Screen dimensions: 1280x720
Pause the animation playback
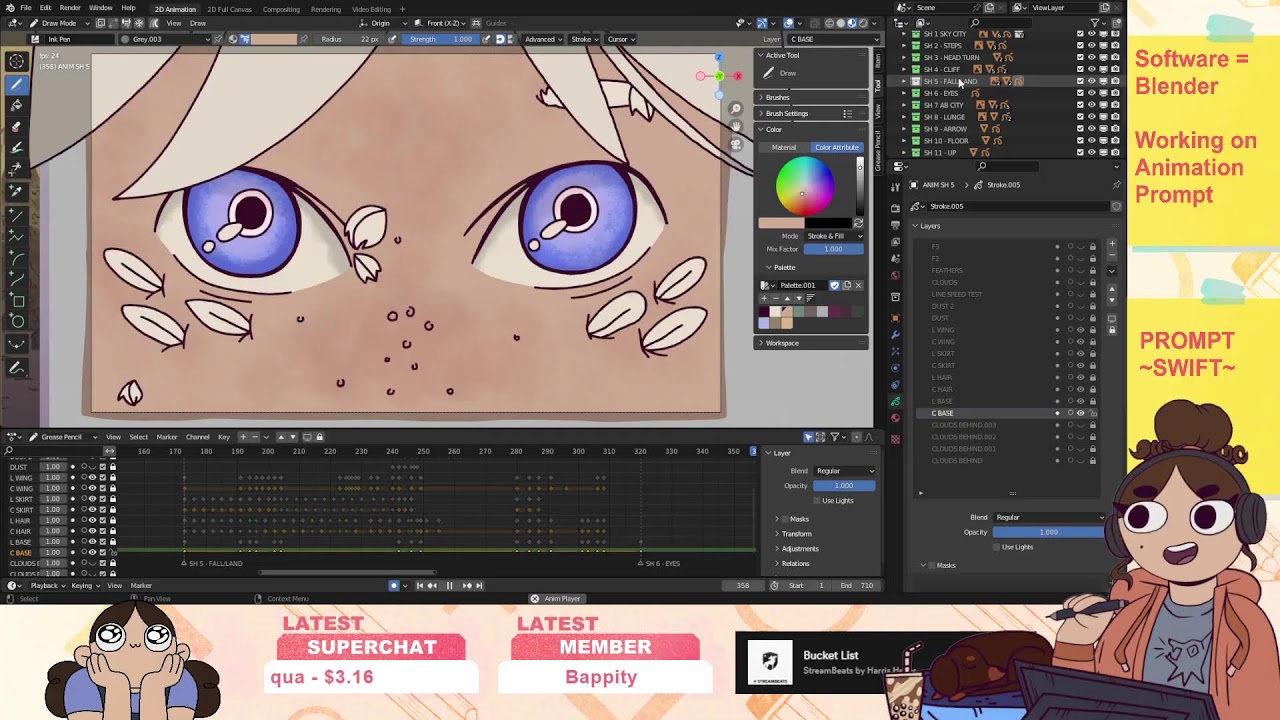449,585
